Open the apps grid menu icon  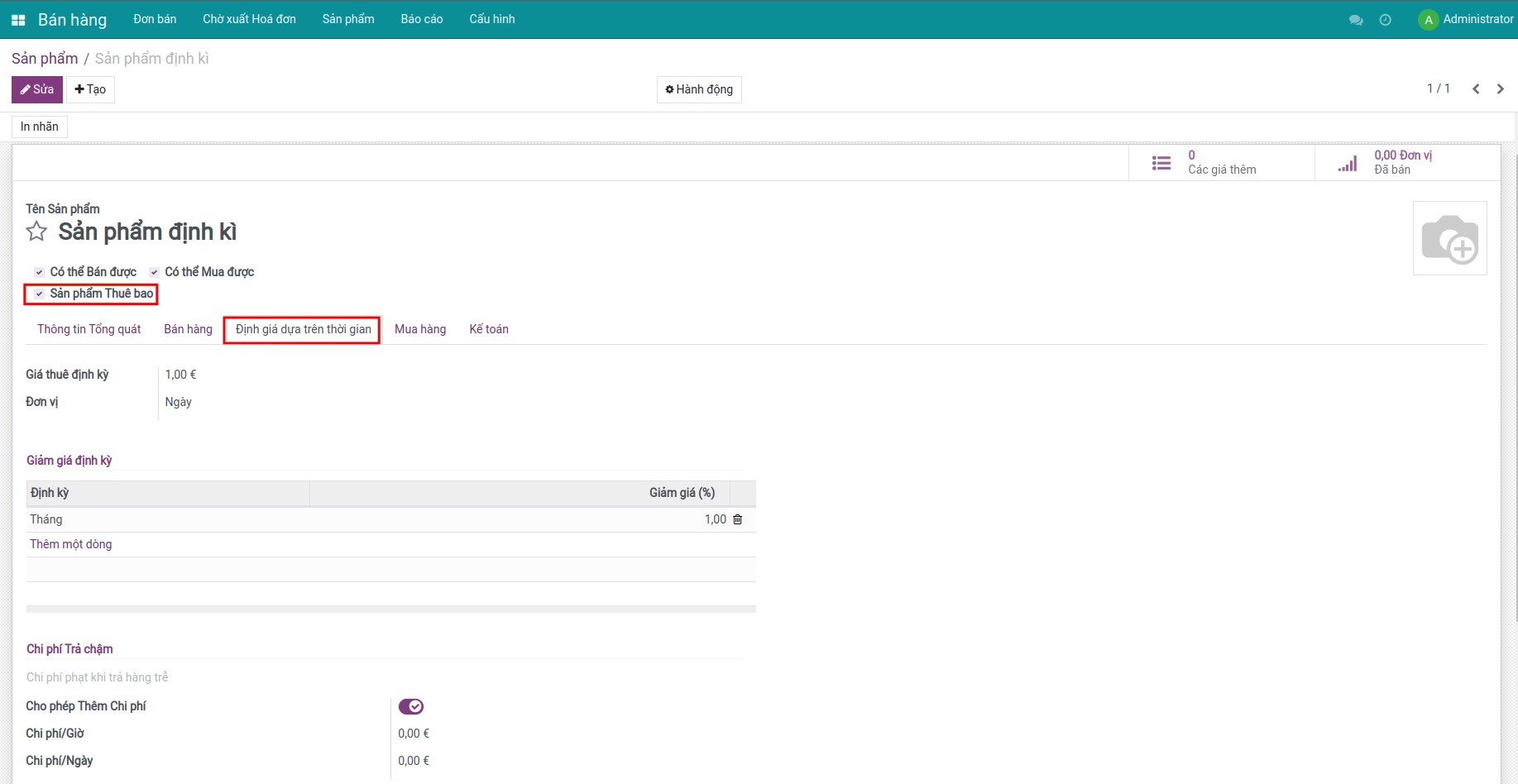pos(18,20)
